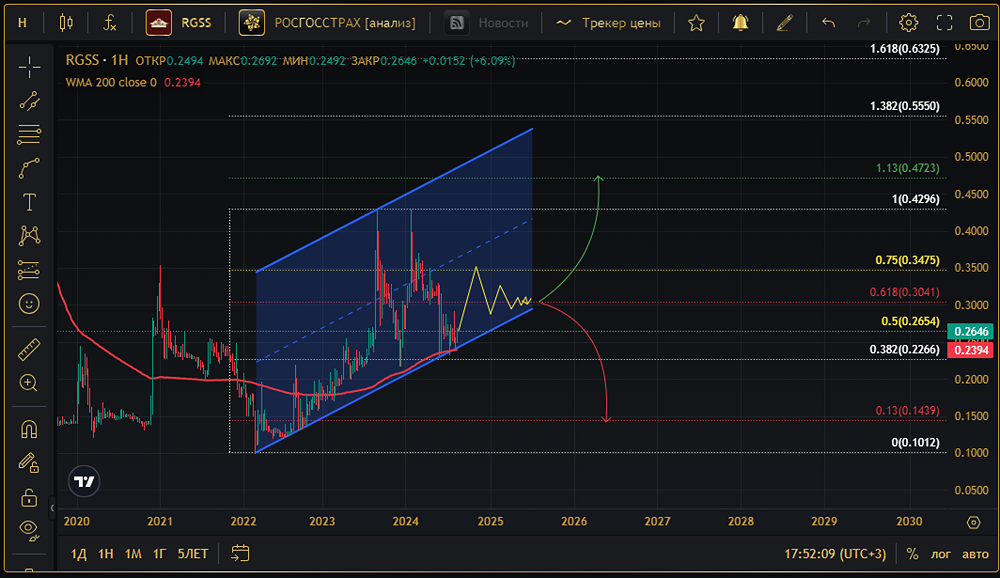Undo the last action
1000x578 pixels.
tap(828, 23)
